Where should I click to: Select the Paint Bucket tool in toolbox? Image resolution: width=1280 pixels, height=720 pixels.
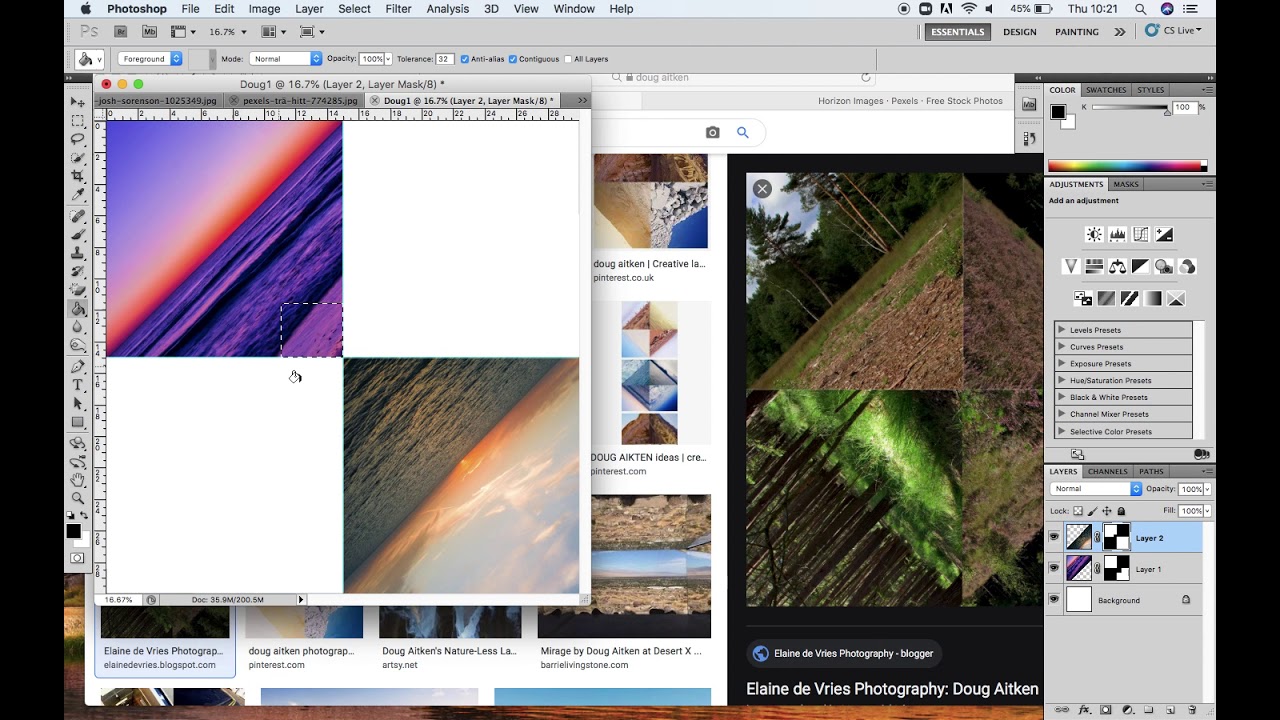pos(78,309)
